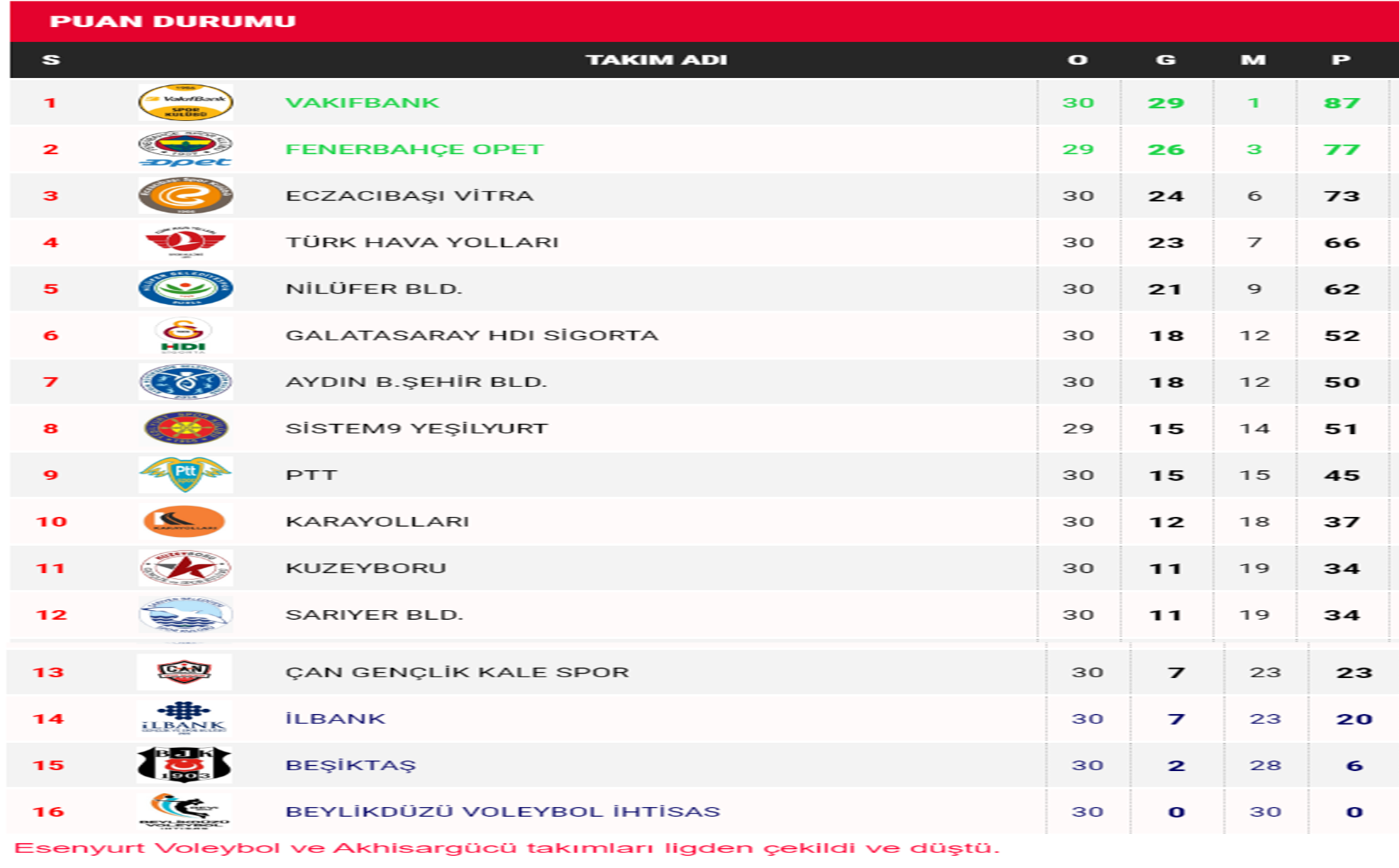
Task: Select the P points column header
Action: coord(1341,60)
